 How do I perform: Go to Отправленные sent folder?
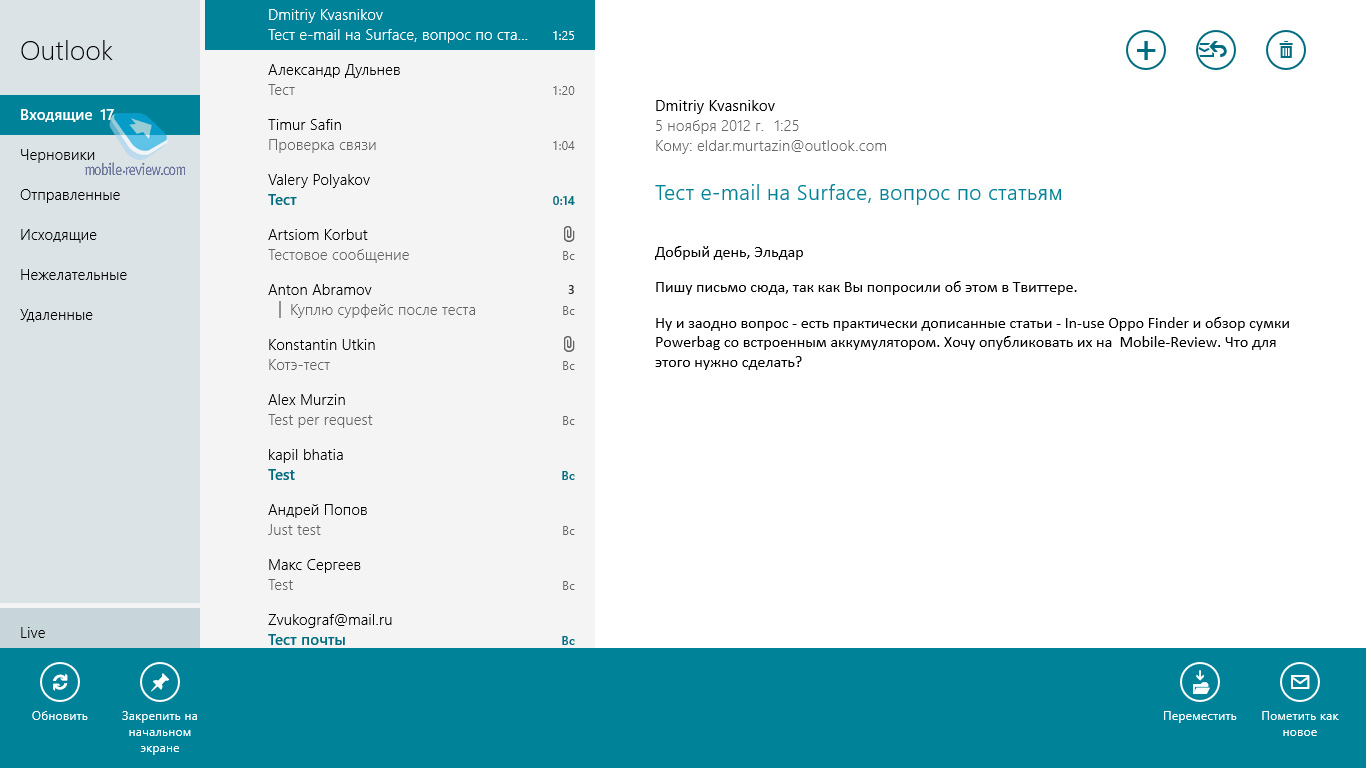click(100, 195)
